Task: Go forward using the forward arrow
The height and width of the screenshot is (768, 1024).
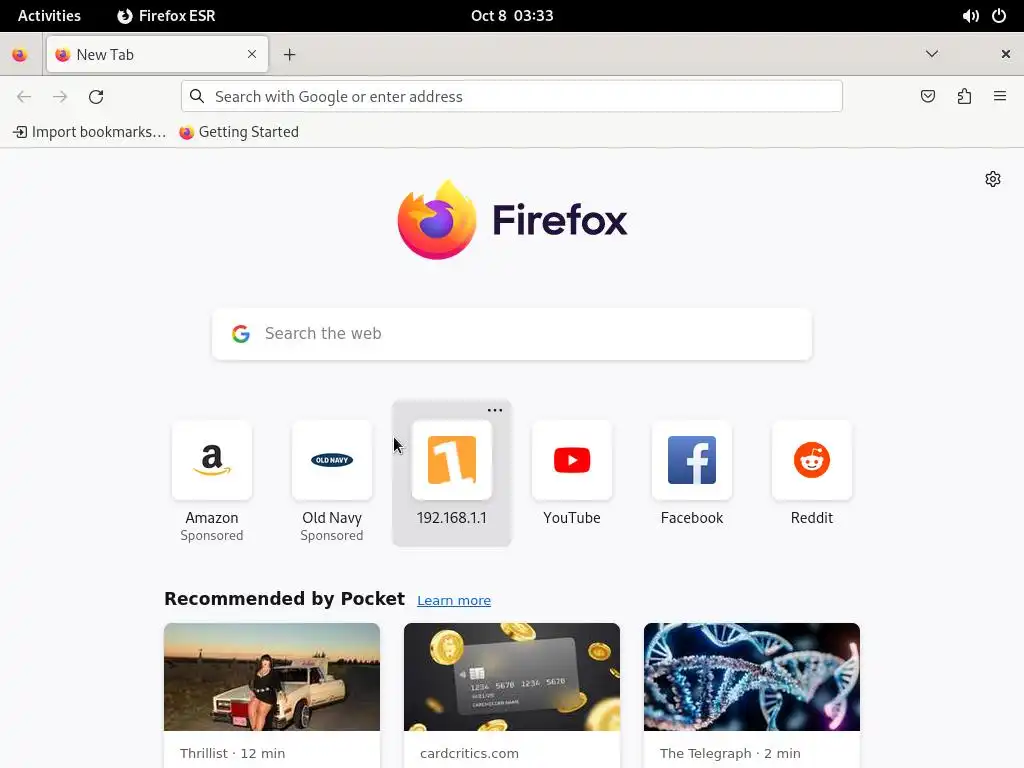Action: click(60, 97)
